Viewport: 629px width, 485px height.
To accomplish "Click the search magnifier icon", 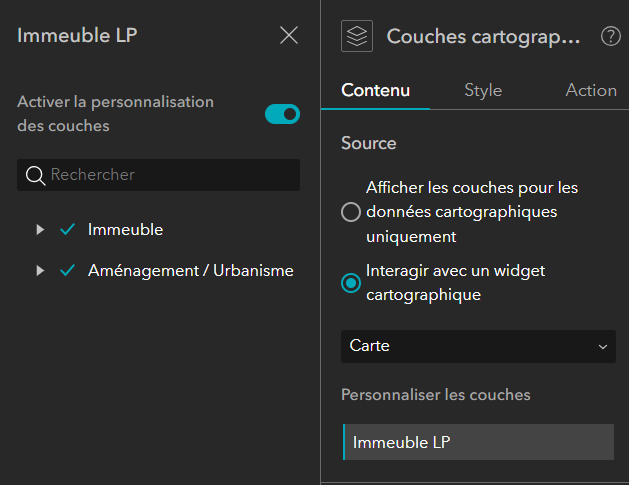I will pos(35,175).
